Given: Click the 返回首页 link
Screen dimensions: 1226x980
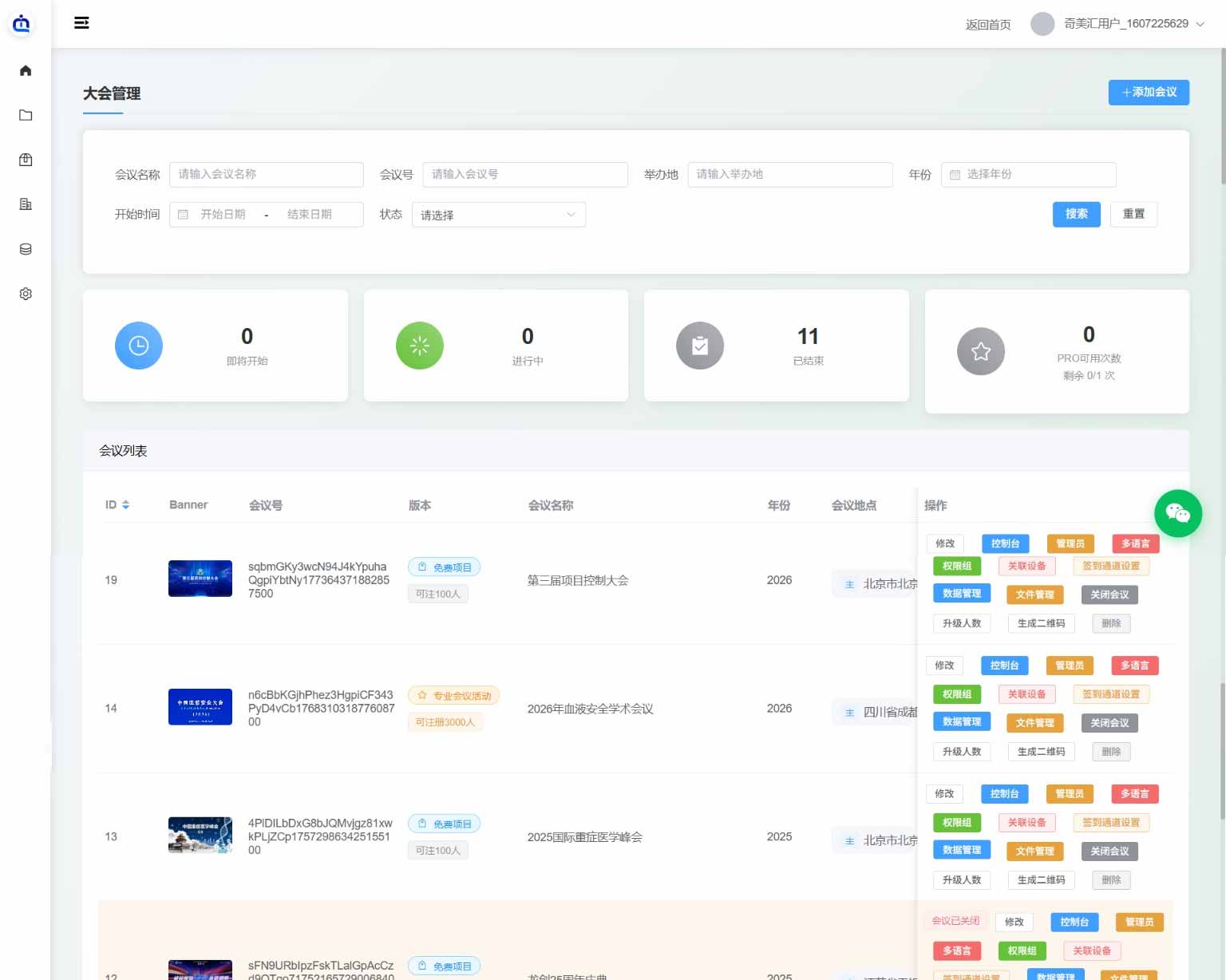Looking at the screenshot, I should tap(988, 25).
